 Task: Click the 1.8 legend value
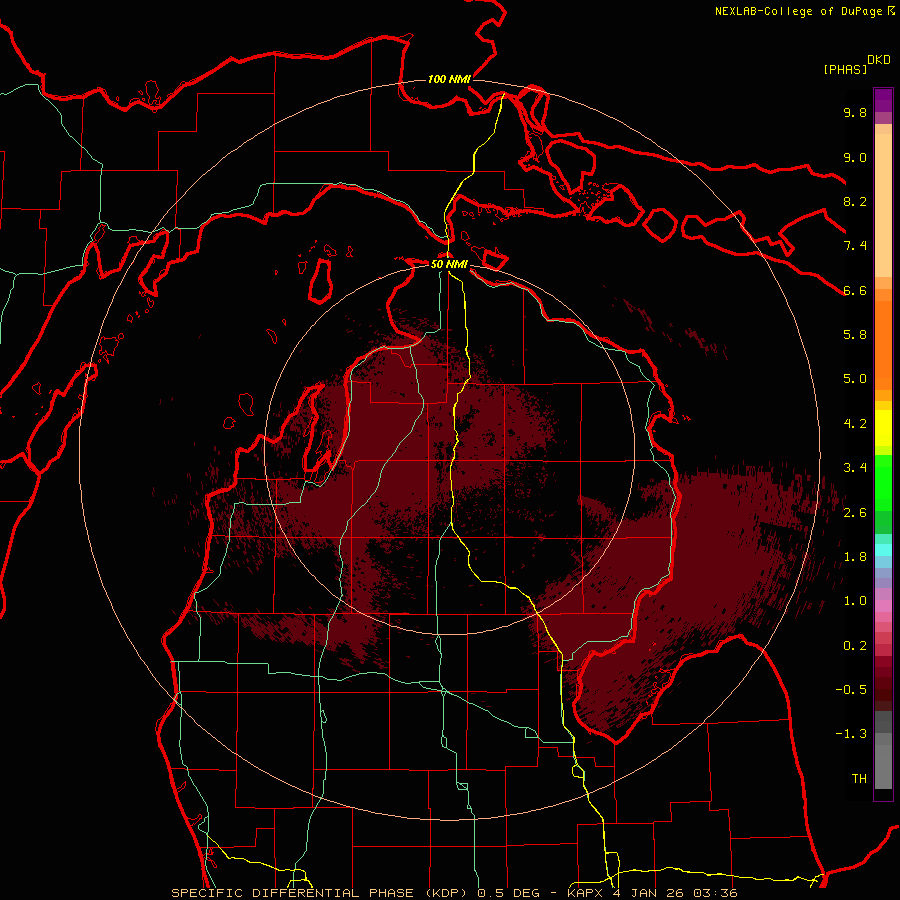855,557
